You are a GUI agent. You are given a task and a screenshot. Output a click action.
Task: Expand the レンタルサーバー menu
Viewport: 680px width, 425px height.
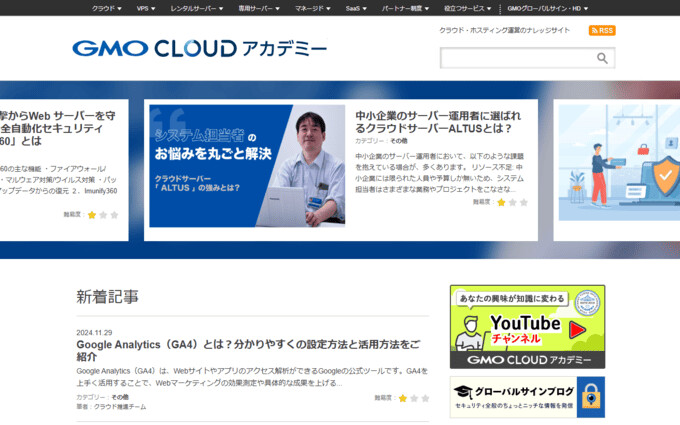[196, 8]
